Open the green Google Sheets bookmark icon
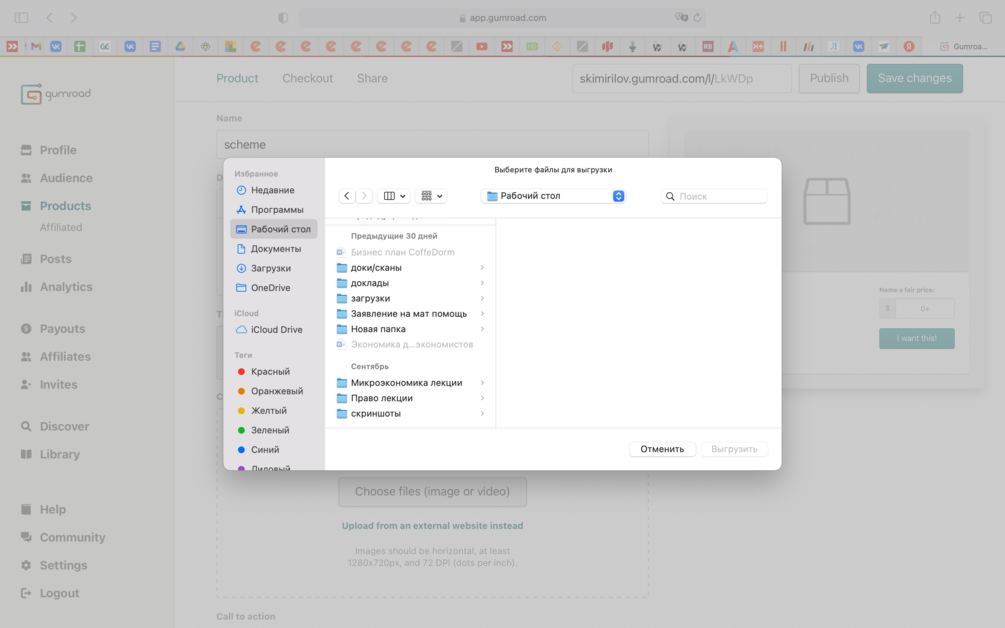The width and height of the screenshot is (1005, 628). click(79, 46)
